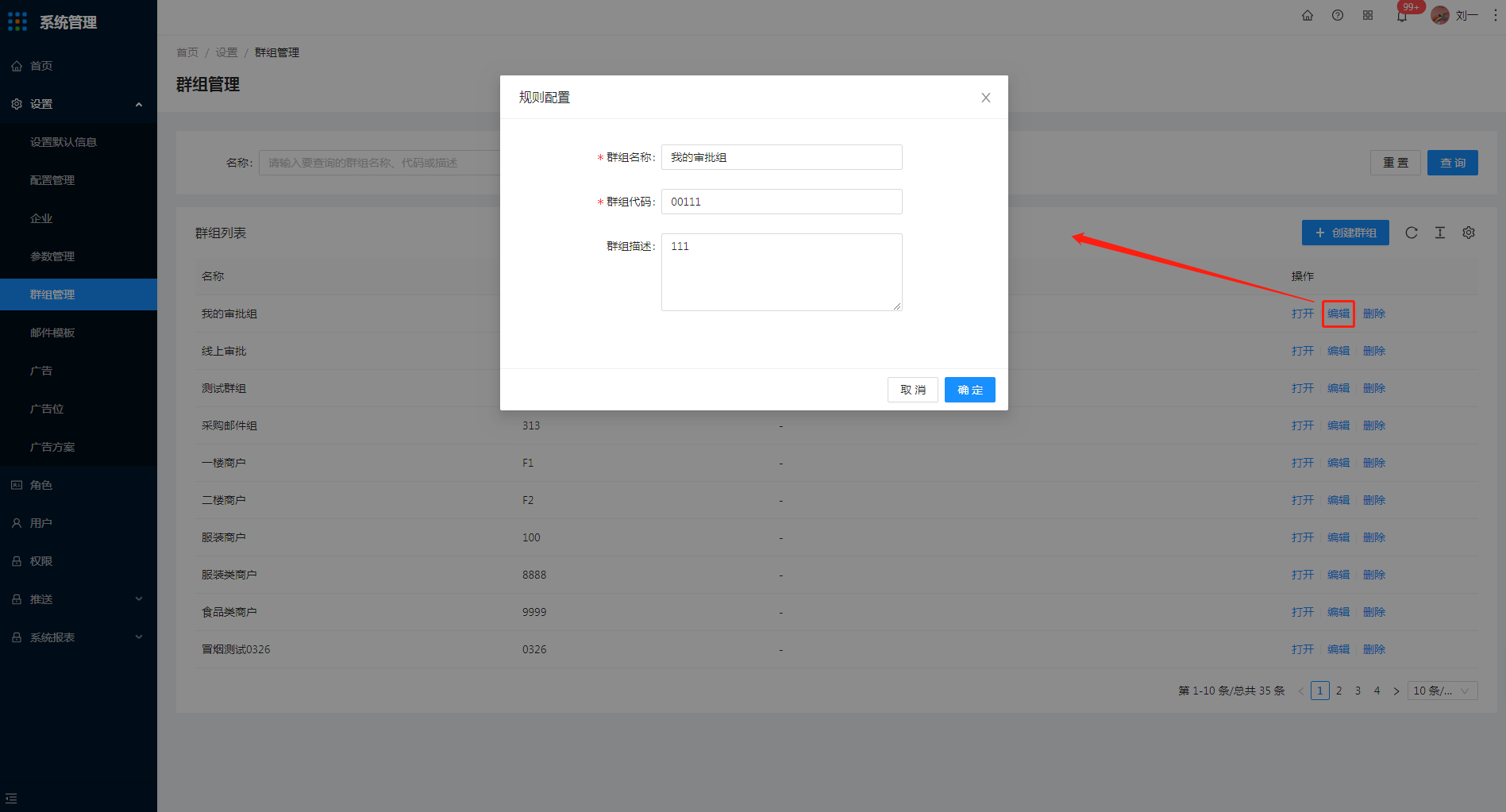This screenshot has height=812, width=1506.
Task: Click 打开 for 采购邮件组 row
Action: (x=1303, y=425)
